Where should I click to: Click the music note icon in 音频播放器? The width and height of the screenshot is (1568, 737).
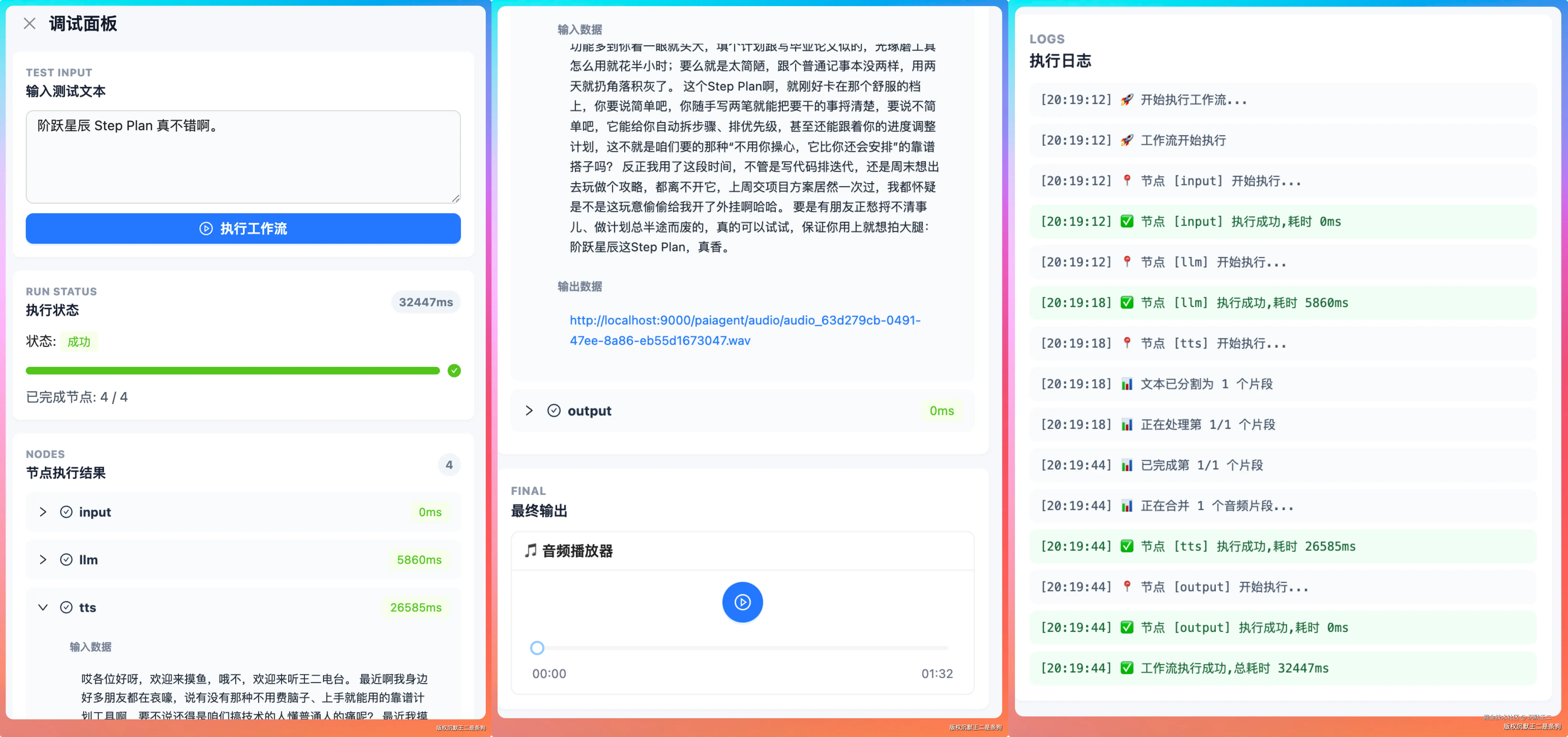(531, 551)
